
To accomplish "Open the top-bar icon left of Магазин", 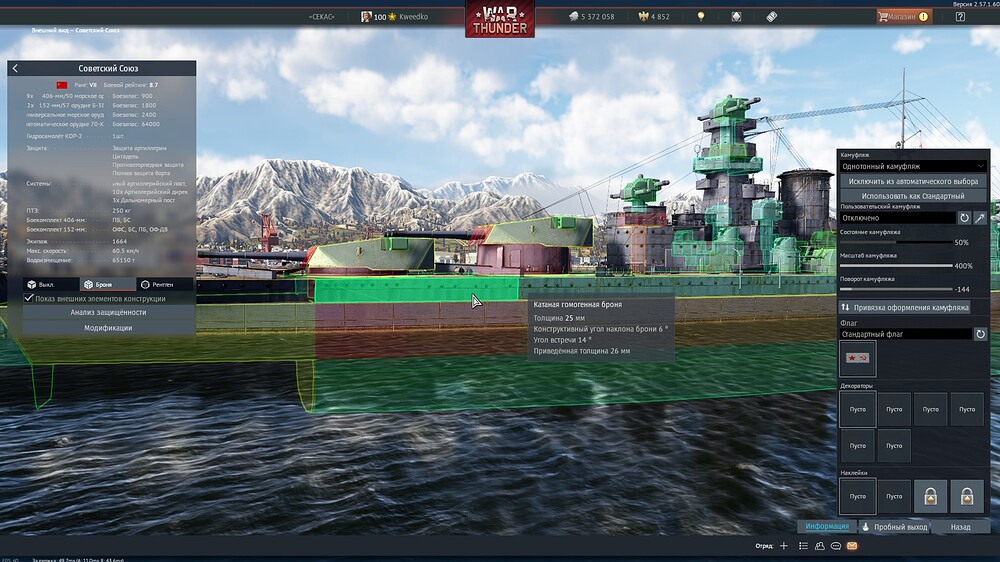I will (x=772, y=17).
